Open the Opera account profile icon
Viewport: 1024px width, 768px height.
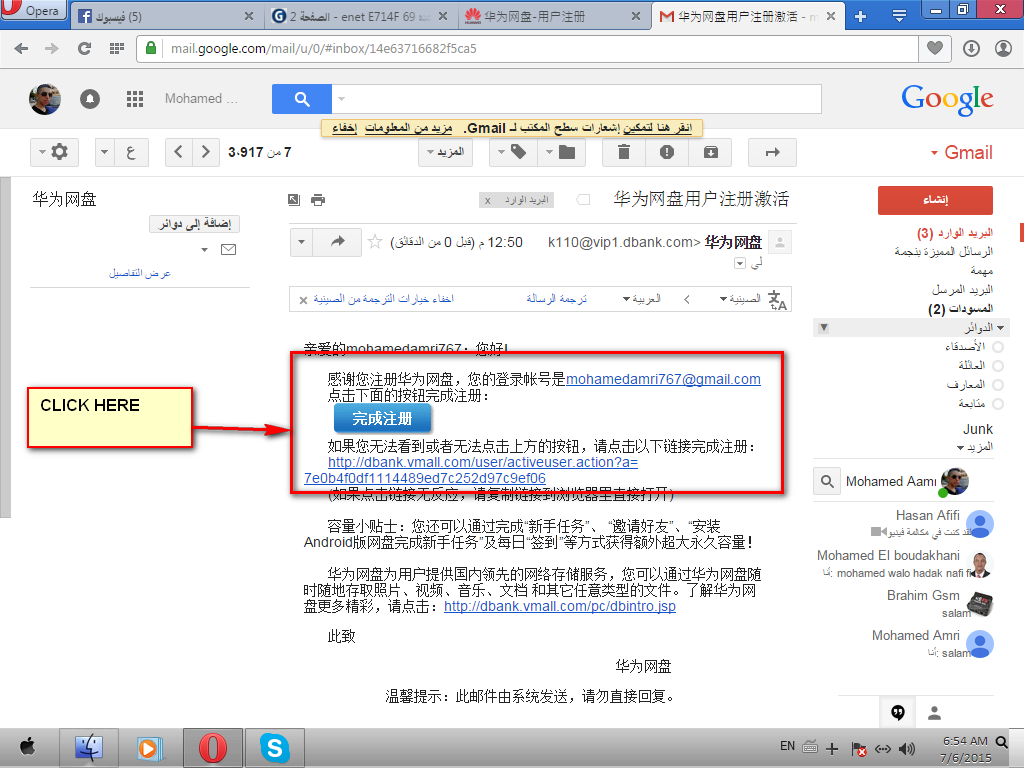[1003, 48]
